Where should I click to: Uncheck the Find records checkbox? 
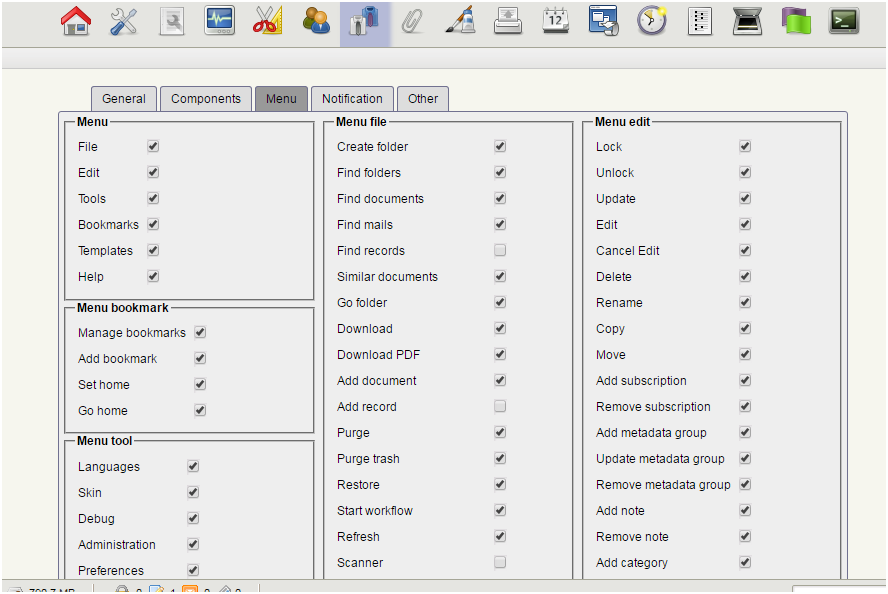499,250
